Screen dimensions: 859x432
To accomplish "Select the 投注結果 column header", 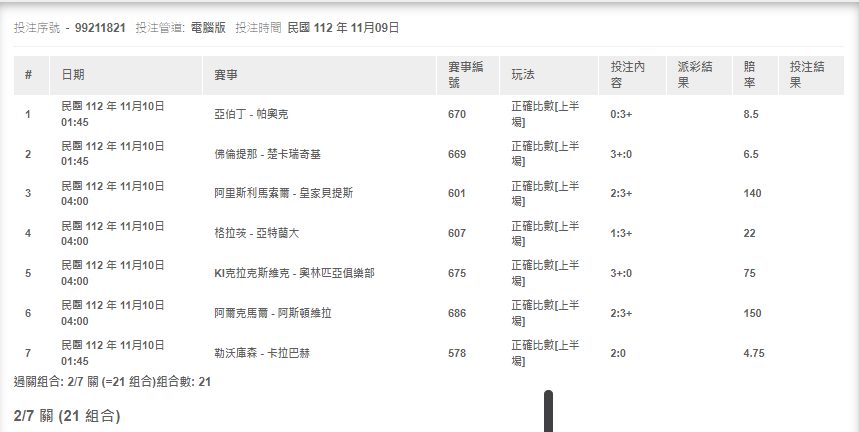I will 811,75.
